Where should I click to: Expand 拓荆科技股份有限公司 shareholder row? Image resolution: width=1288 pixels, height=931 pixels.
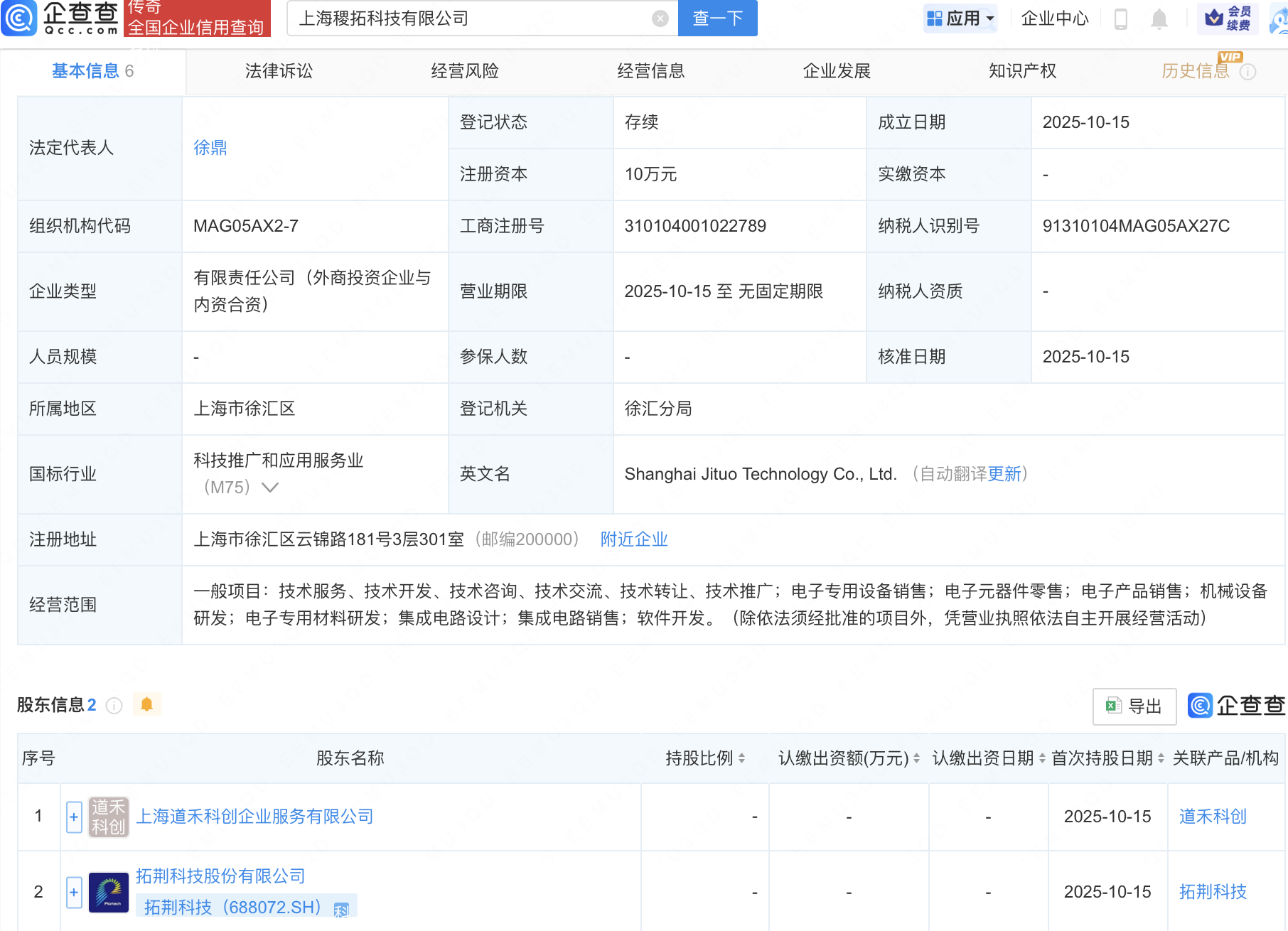74,892
